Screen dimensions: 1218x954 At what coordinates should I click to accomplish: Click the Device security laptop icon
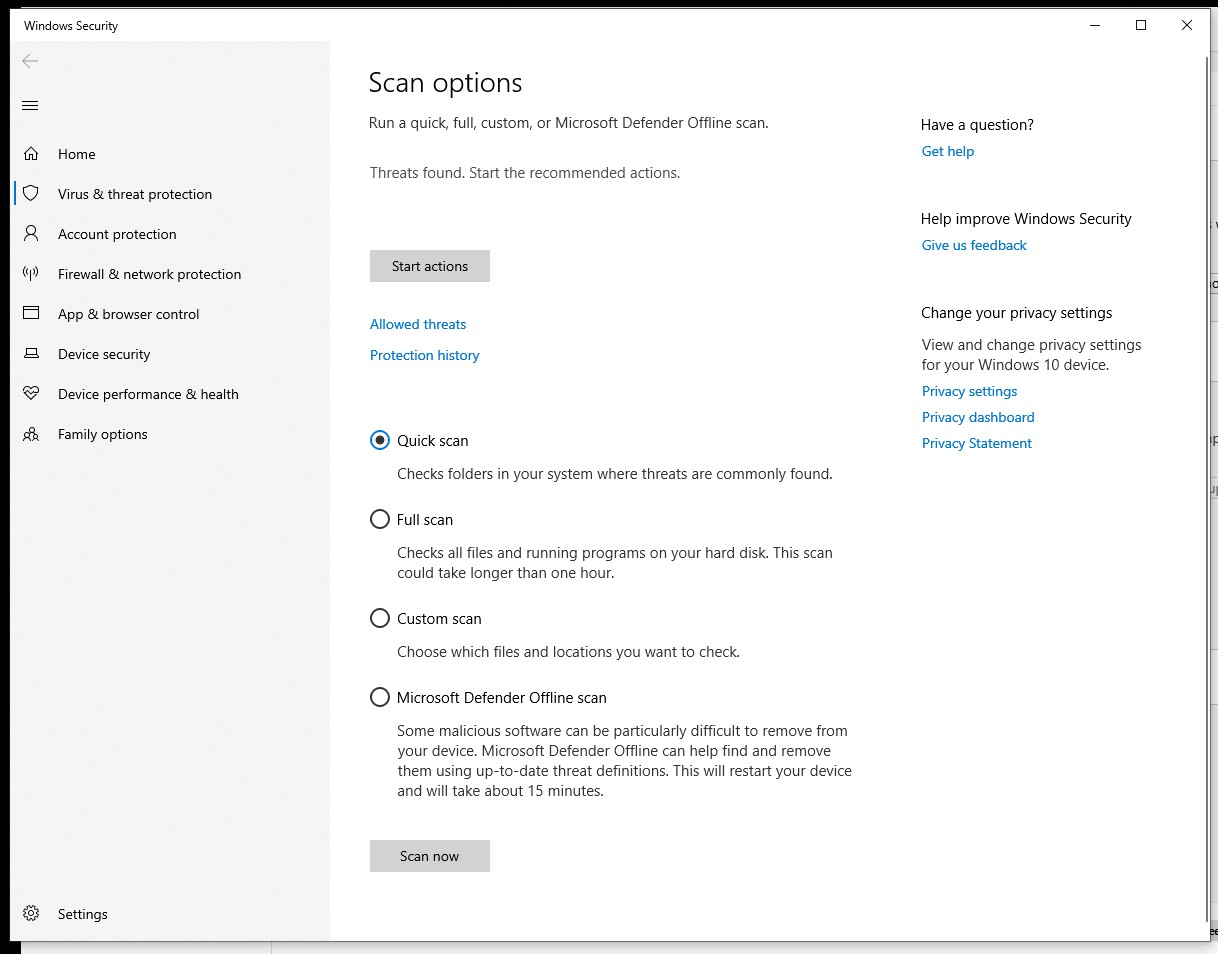[31, 353]
